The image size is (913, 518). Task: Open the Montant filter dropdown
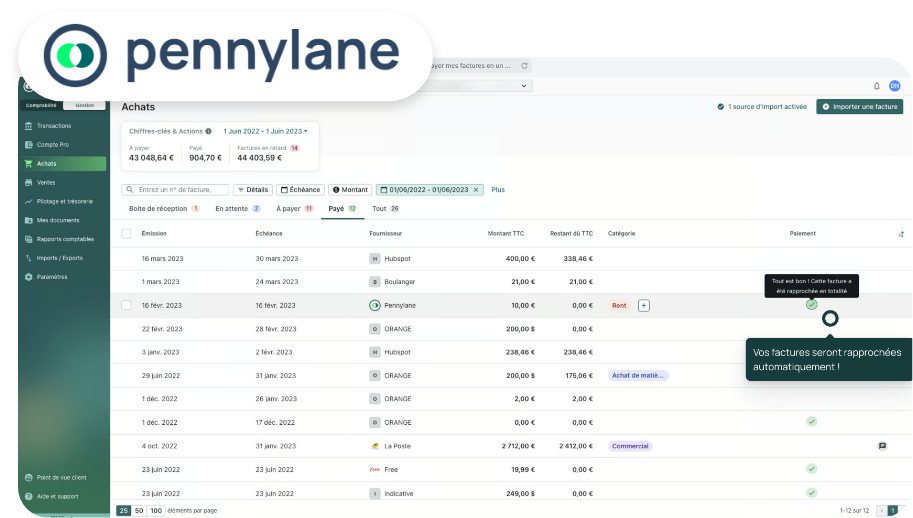[350, 189]
